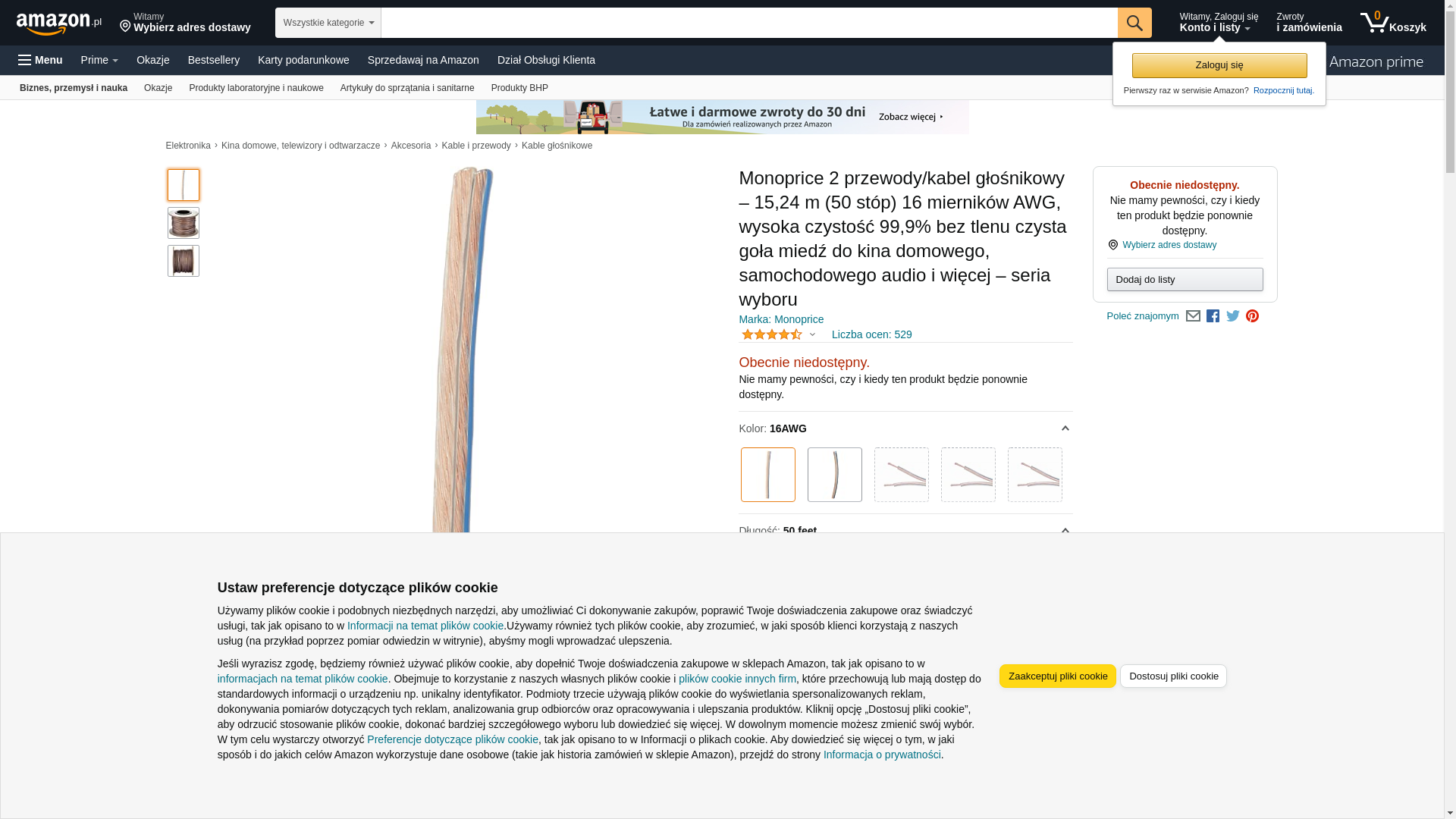The width and height of the screenshot is (1456, 819).
Task: Open the hamburger Menu
Action: [x=40, y=60]
